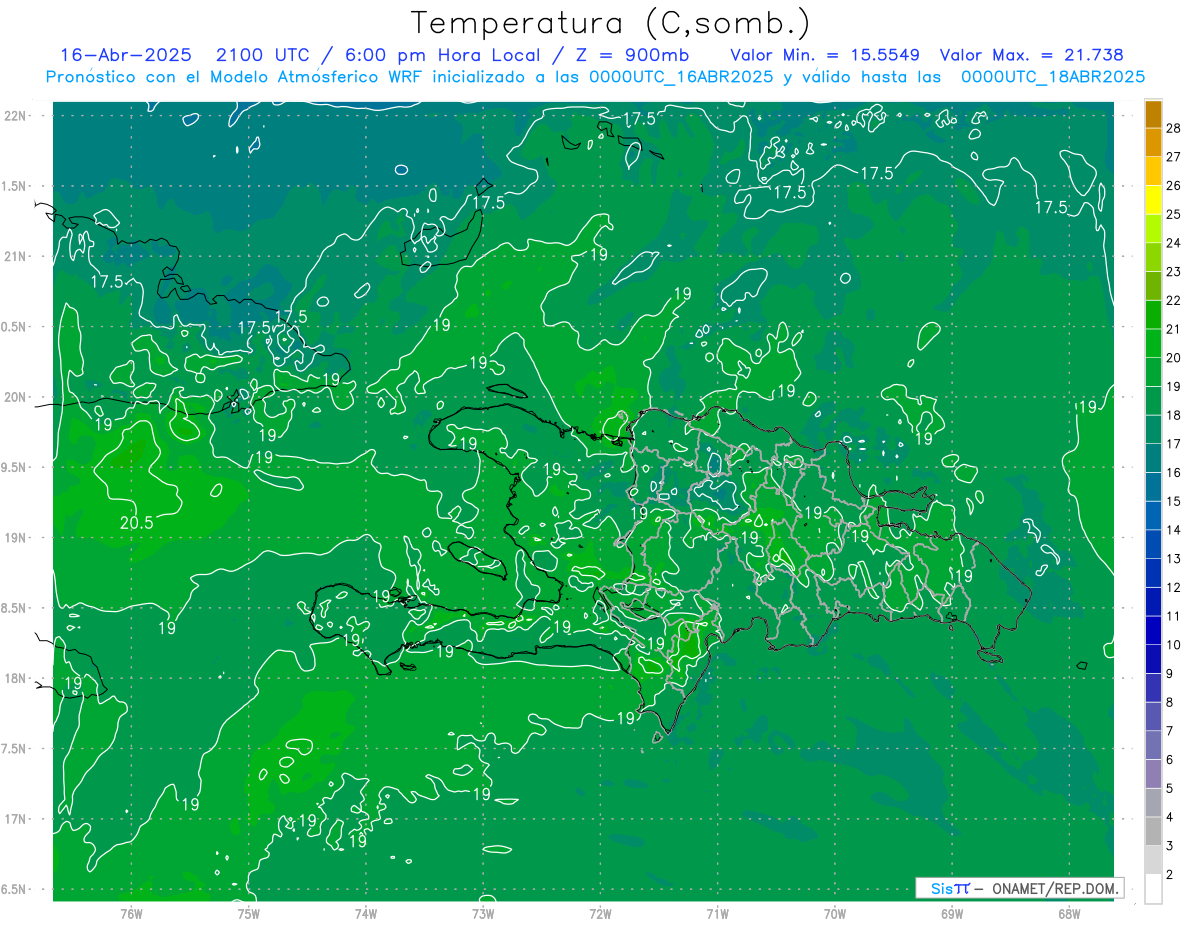The height and width of the screenshot is (927, 1200).
Task: Click the '20N' latitude axis label
Action: click(13, 397)
